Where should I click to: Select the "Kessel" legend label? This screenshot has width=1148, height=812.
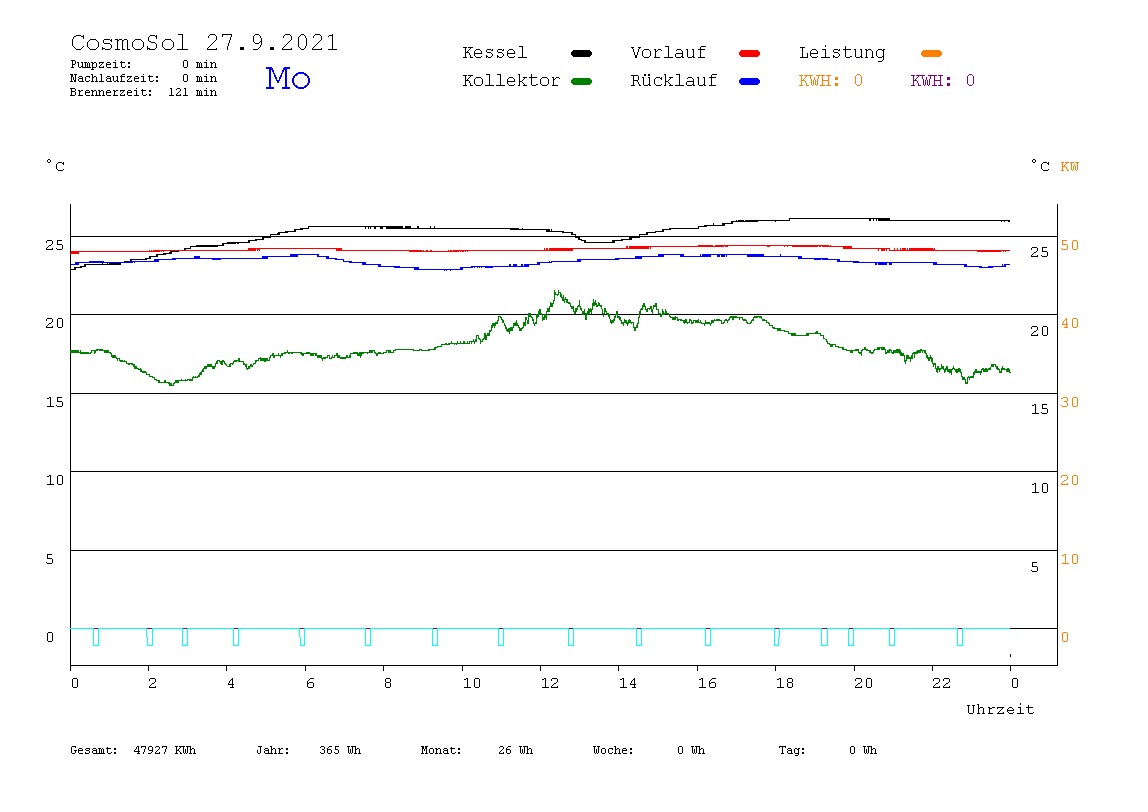[495, 53]
